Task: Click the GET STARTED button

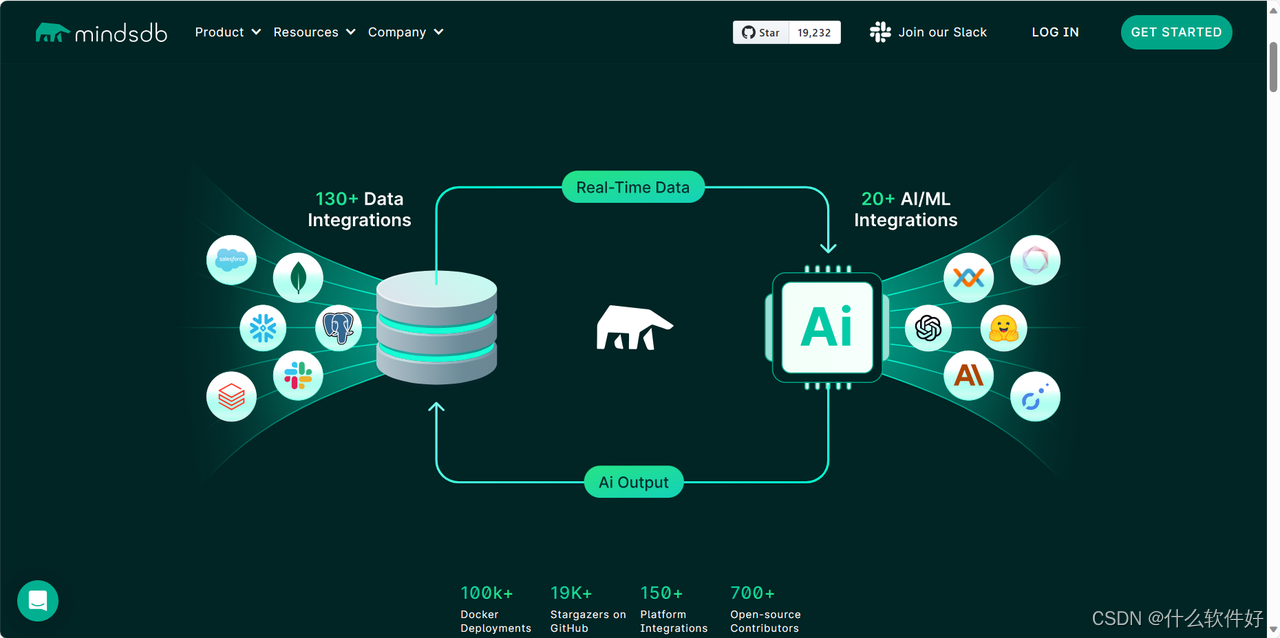Action: [1176, 32]
